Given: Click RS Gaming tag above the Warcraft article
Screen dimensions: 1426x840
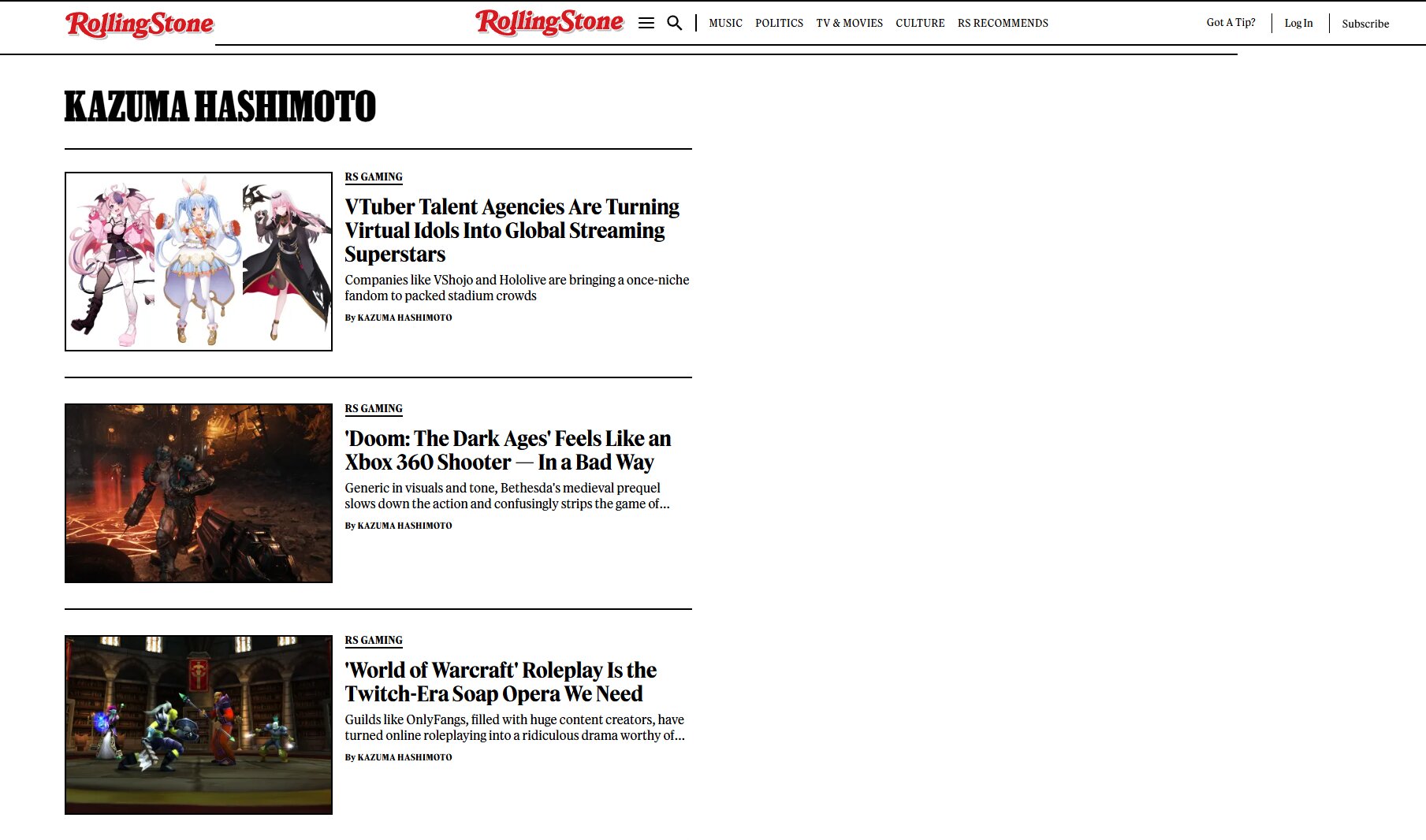Looking at the screenshot, I should coord(374,641).
